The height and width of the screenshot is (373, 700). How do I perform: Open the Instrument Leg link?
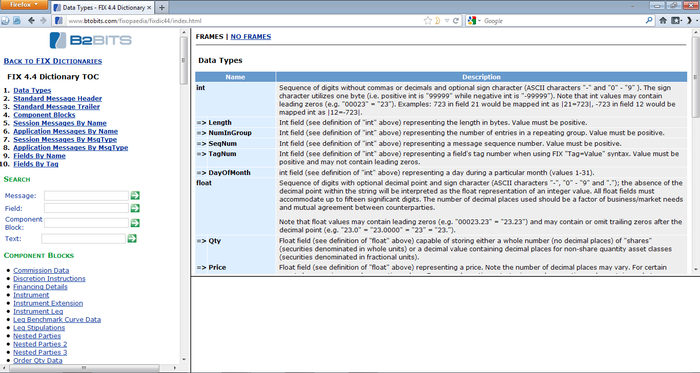point(38,311)
